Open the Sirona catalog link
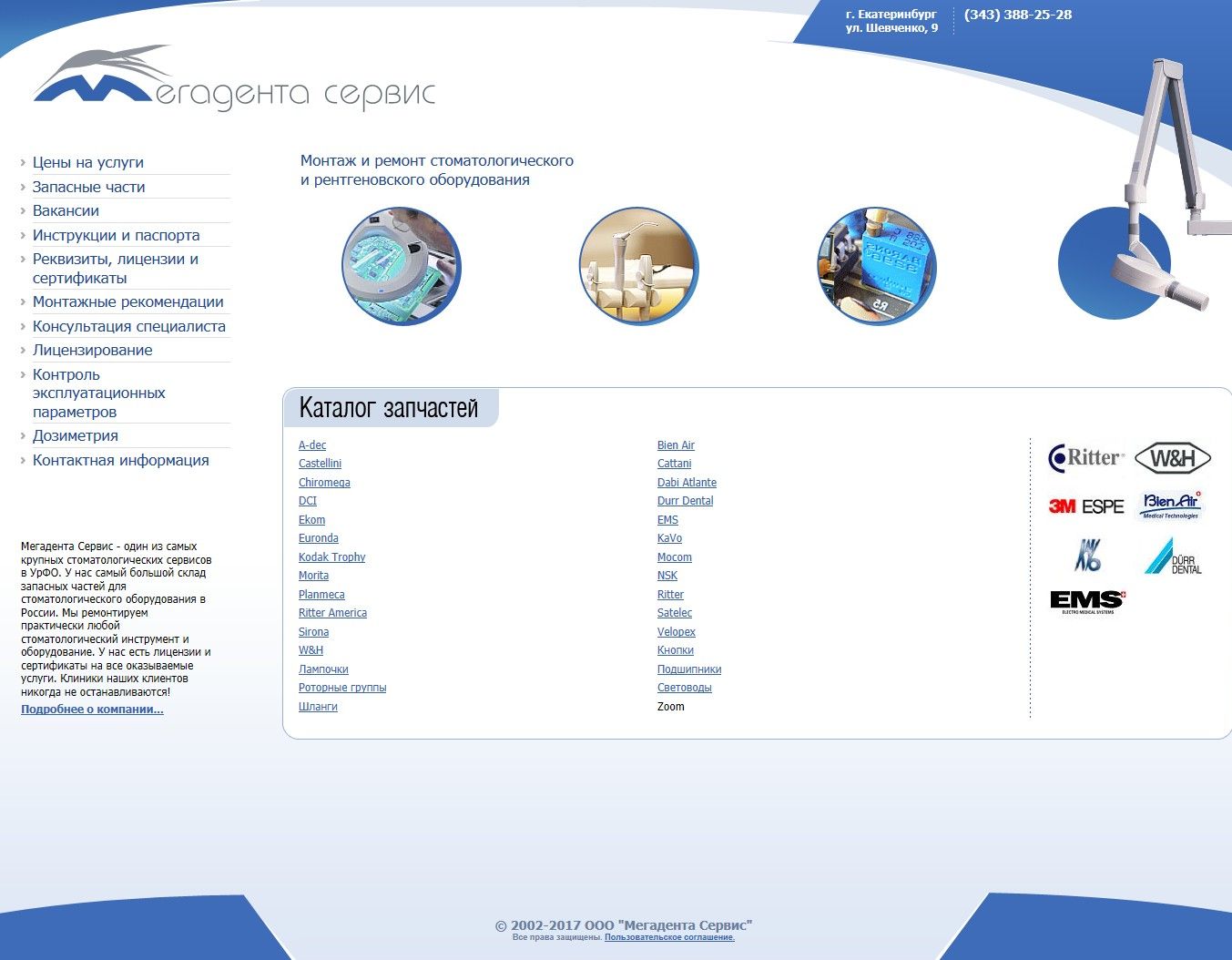 (313, 632)
